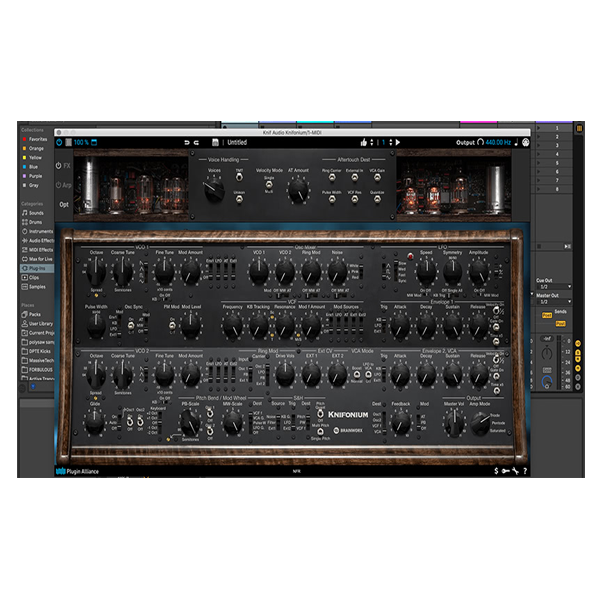Click the preset stepper arrows beside thumbs-up

pos(372,142)
